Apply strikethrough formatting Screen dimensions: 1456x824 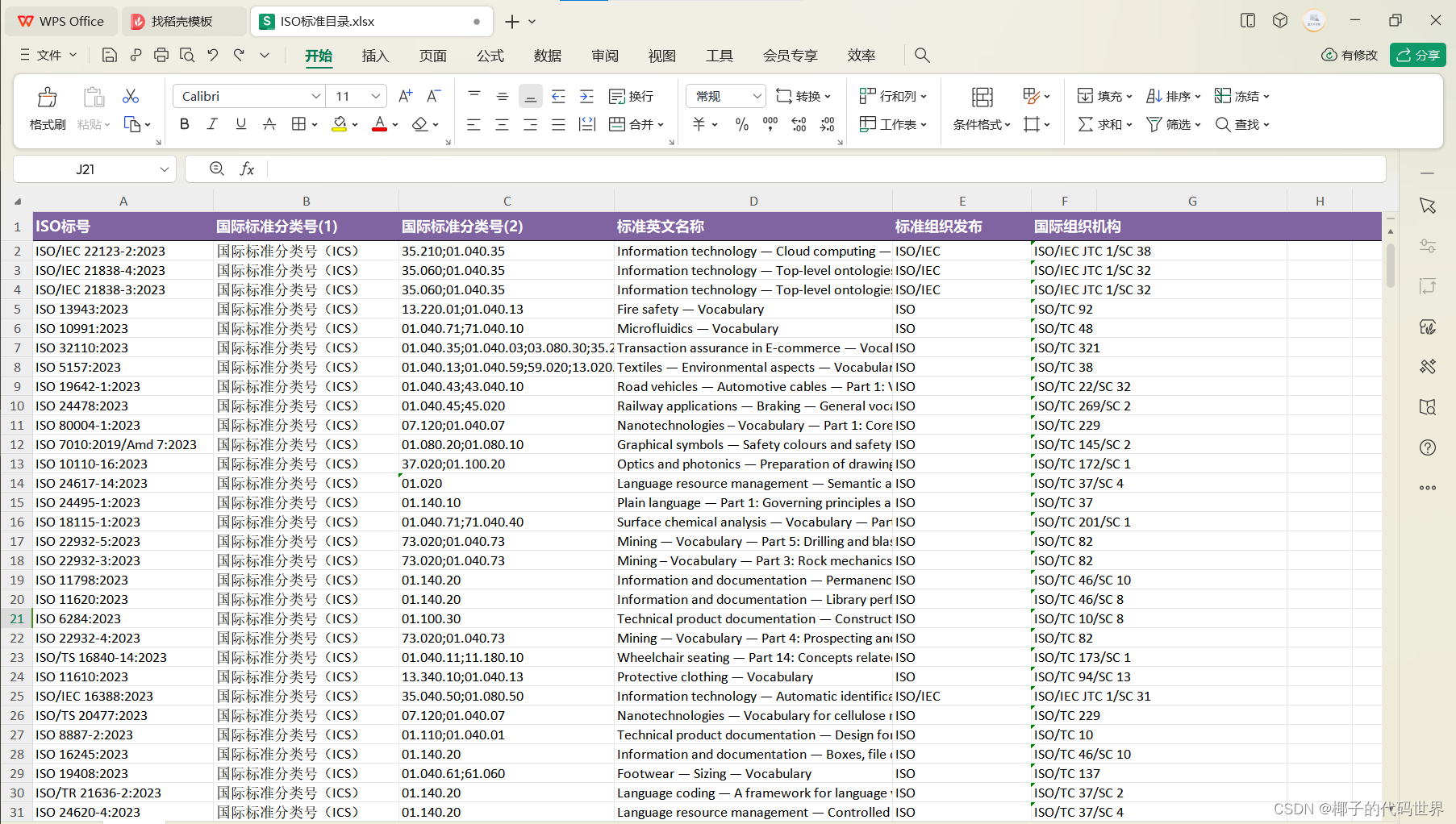(269, 124)
